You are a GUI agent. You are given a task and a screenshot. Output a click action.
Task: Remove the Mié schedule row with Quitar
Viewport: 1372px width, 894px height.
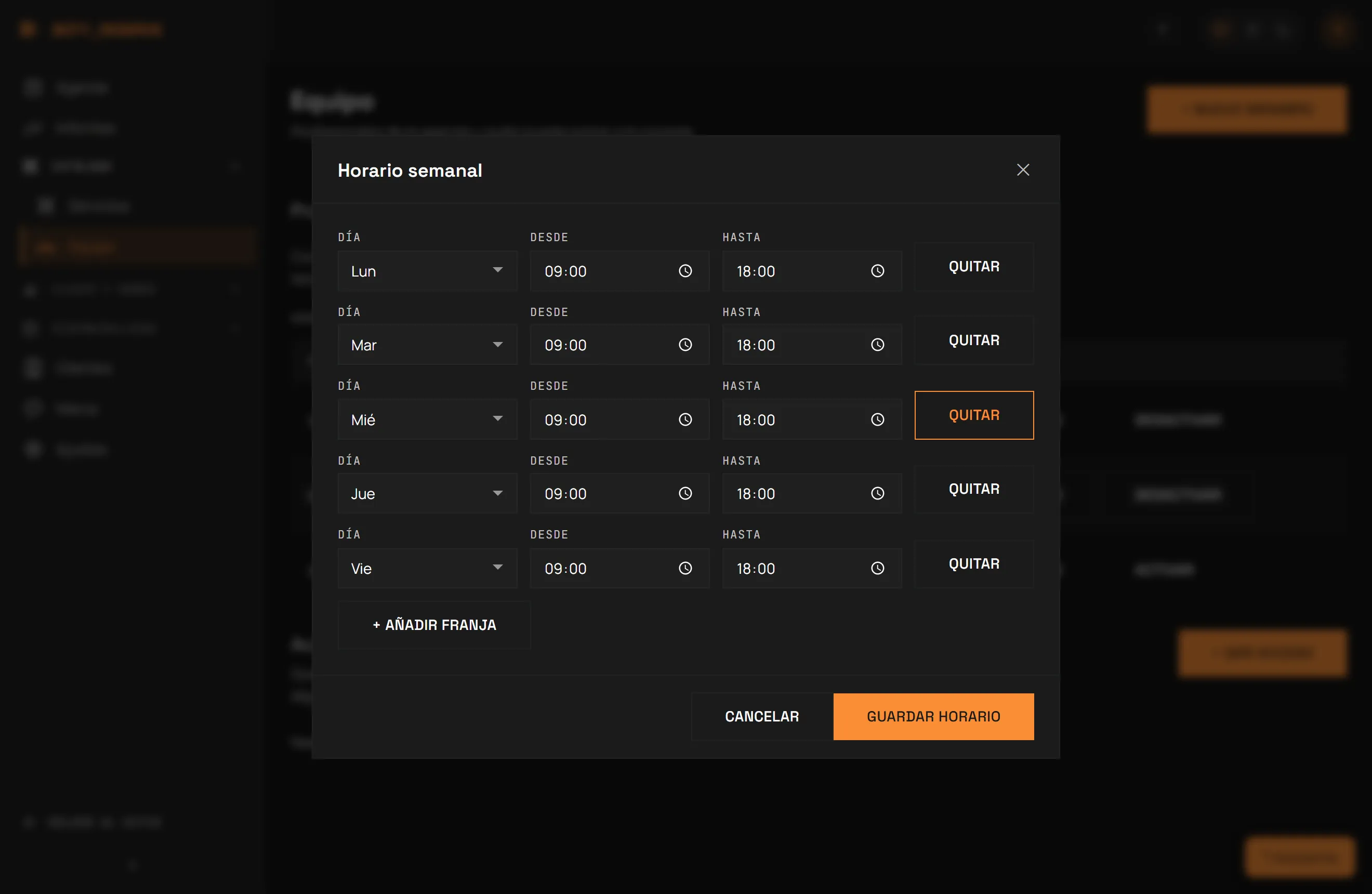(x=974, y=415)
